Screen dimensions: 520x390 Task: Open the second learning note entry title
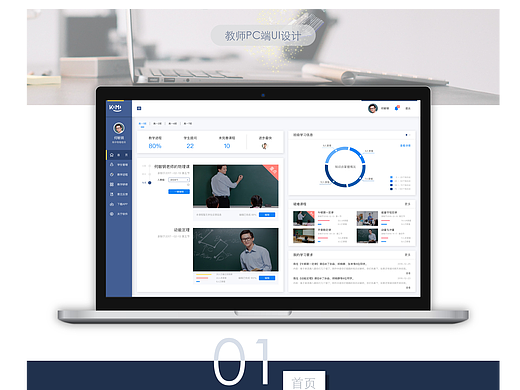point(323,278)
